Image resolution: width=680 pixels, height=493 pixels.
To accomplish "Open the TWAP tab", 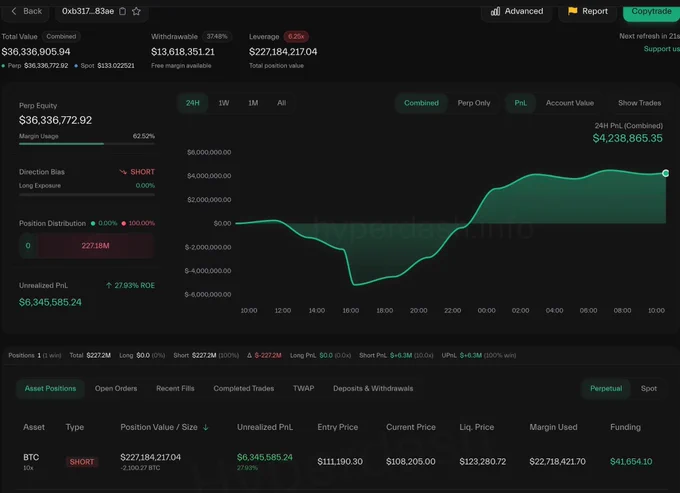I will click(x=304, y=389).
